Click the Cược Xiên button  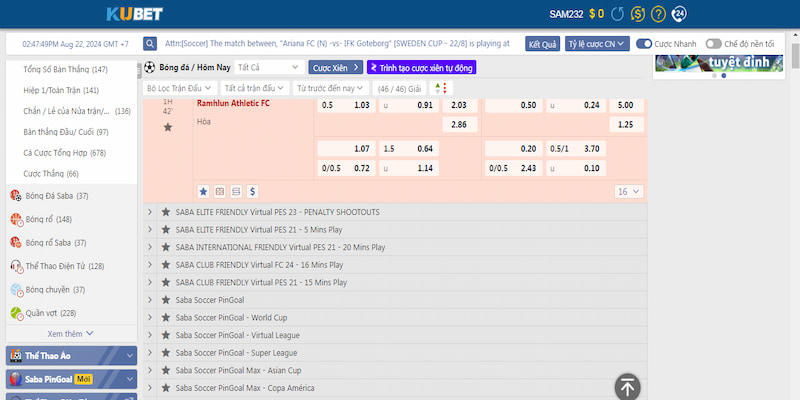(336, 67)
